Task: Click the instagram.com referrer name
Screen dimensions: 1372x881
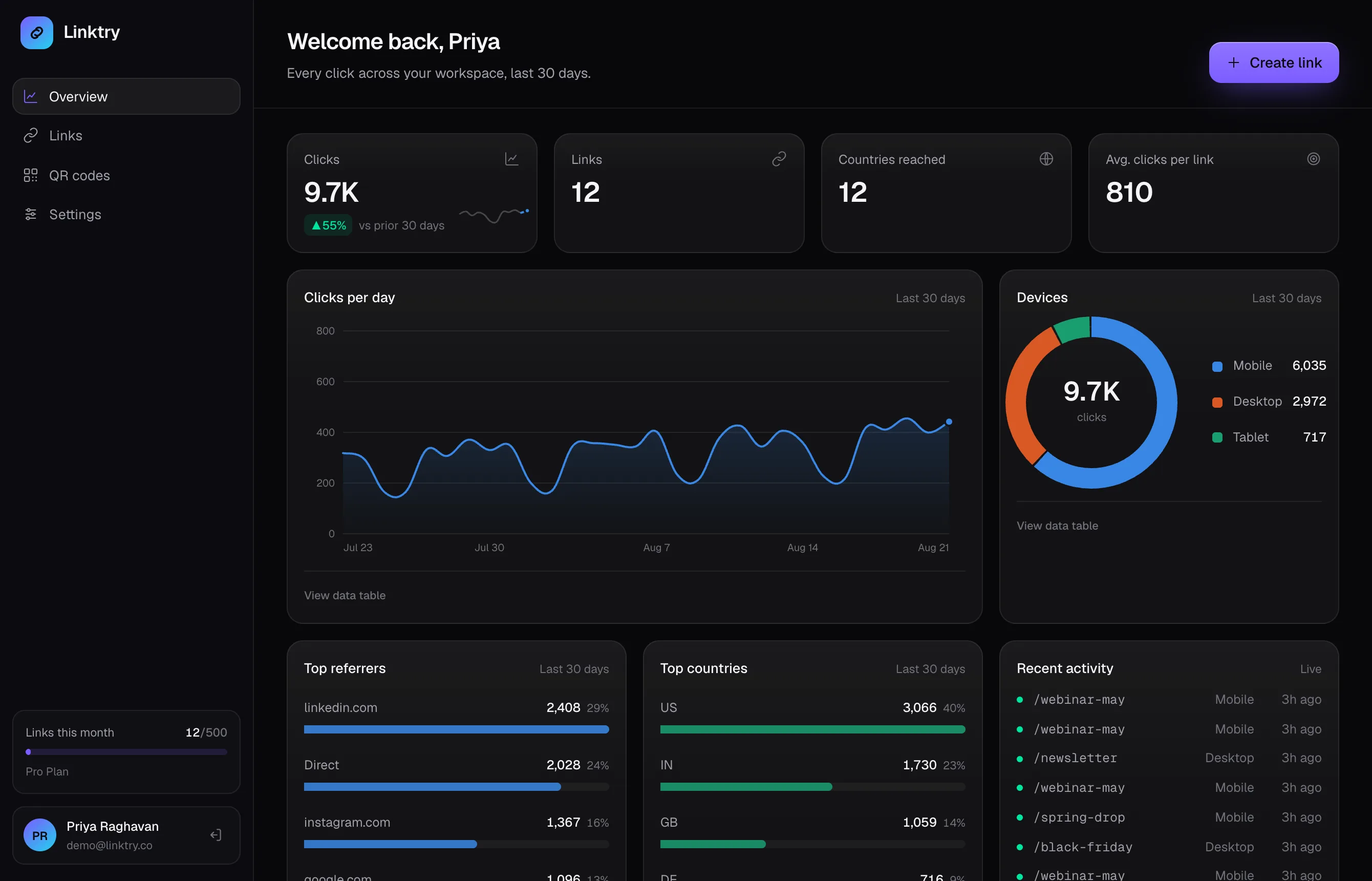Action: pyautogui.click(x=347, y=822)
